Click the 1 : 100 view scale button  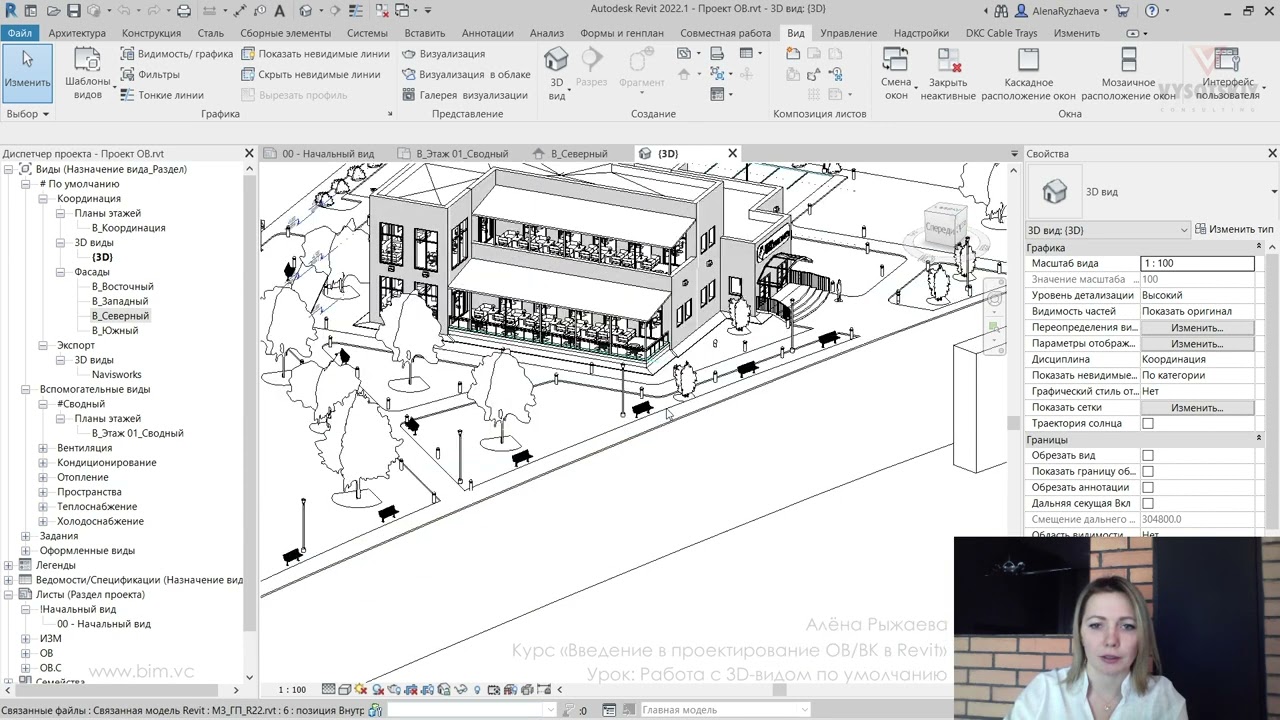click(292, 690)
